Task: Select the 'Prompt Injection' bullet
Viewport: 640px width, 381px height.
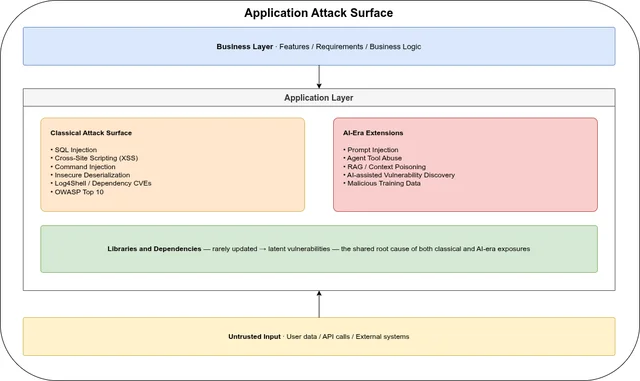Action: pyautogui.click(x=371, y=150)
